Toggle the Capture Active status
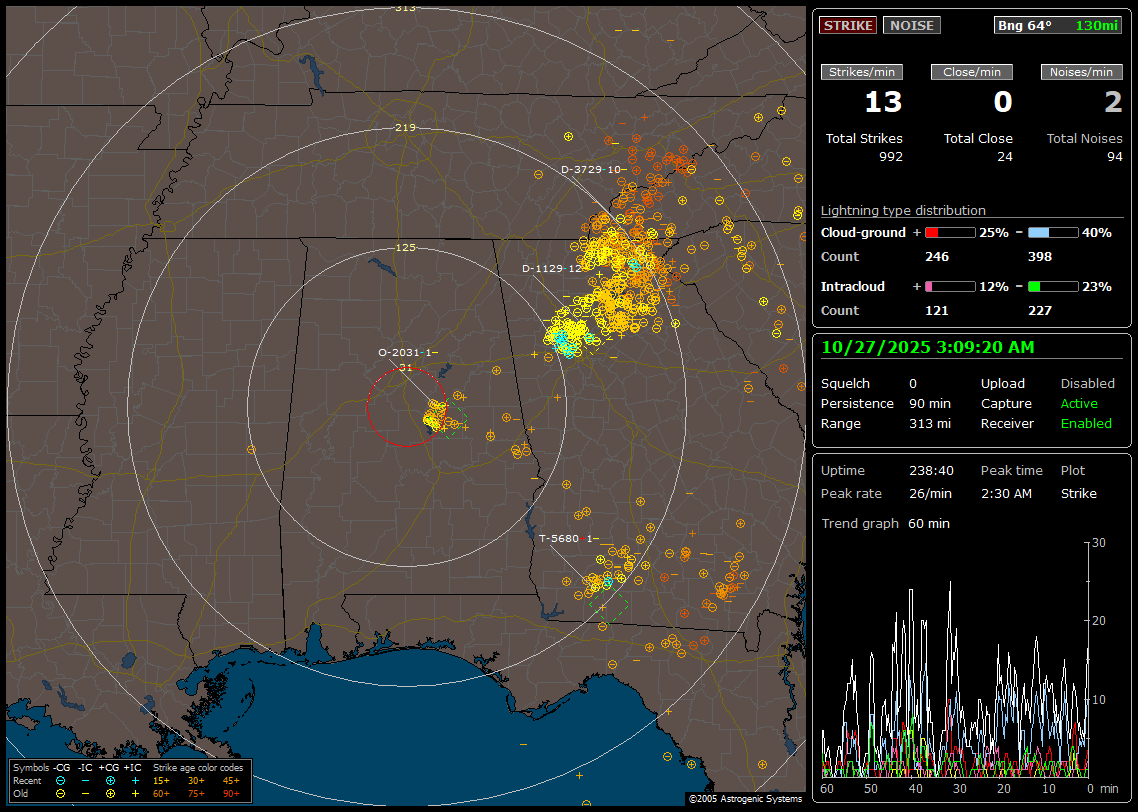Screen dimensions: 1138x812 pos(1079,404)
